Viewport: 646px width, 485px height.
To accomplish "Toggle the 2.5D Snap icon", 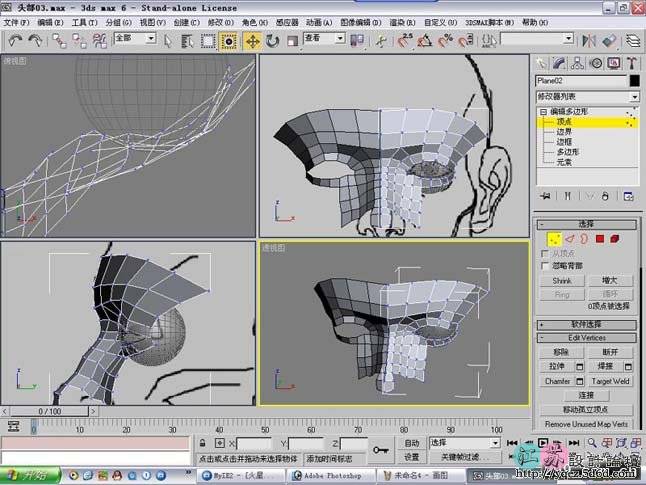I will (x=405, y=40).
